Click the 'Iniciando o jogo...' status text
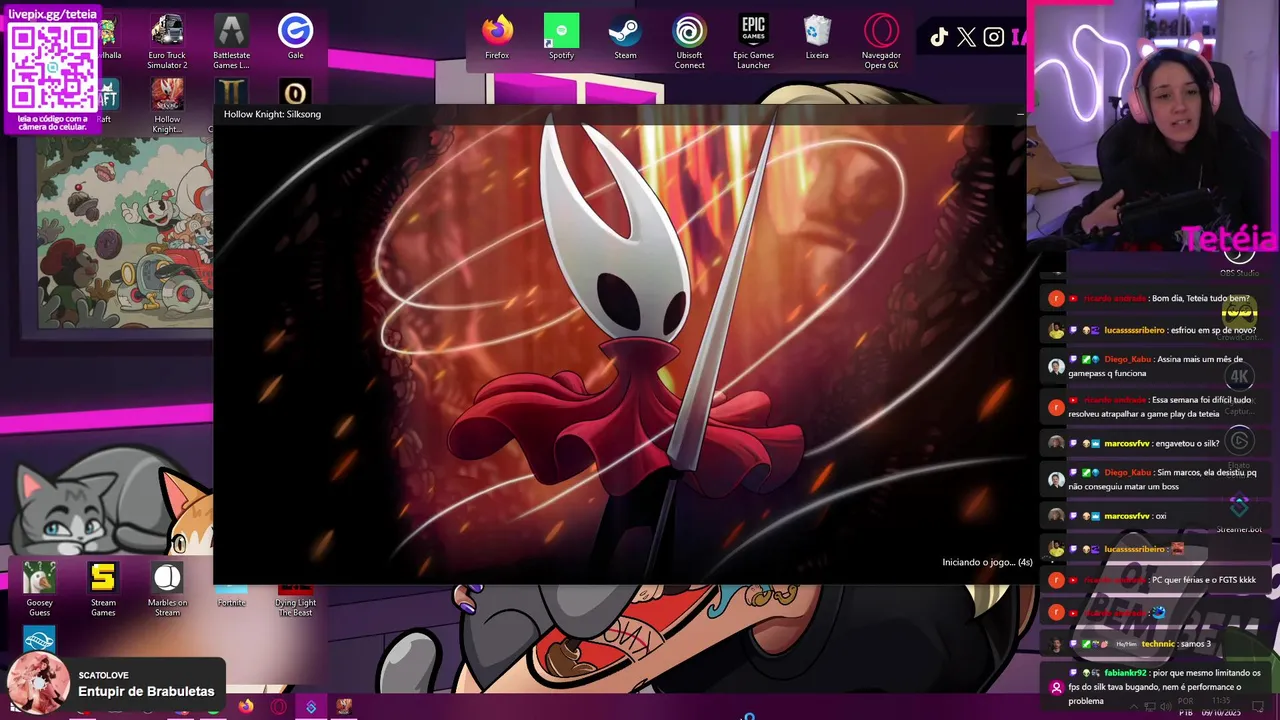 click(987, 562)
